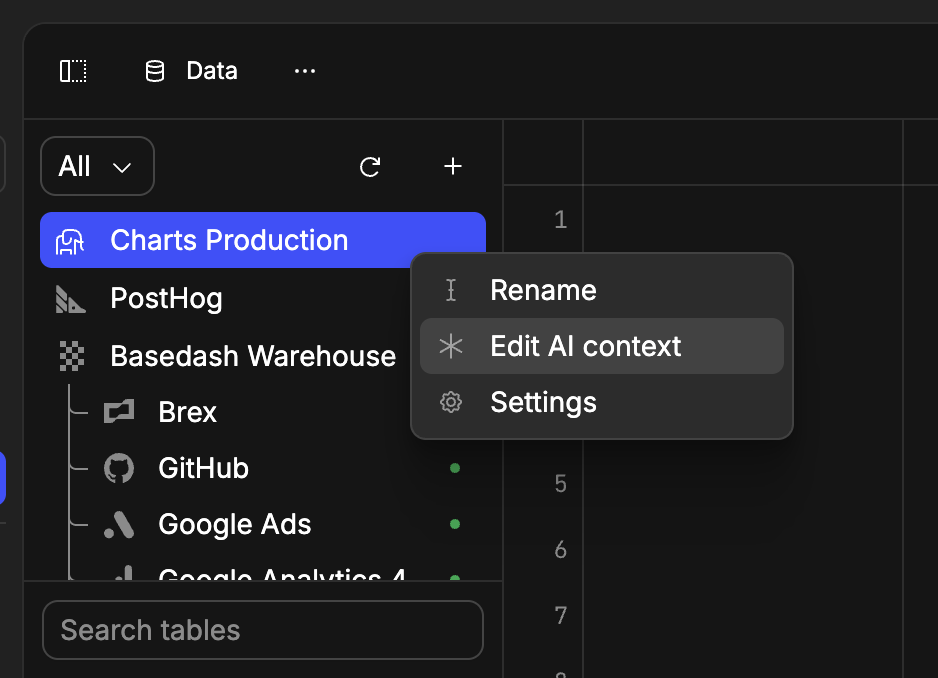
Task: Select Edit AI context option
Action: point(585,346)
